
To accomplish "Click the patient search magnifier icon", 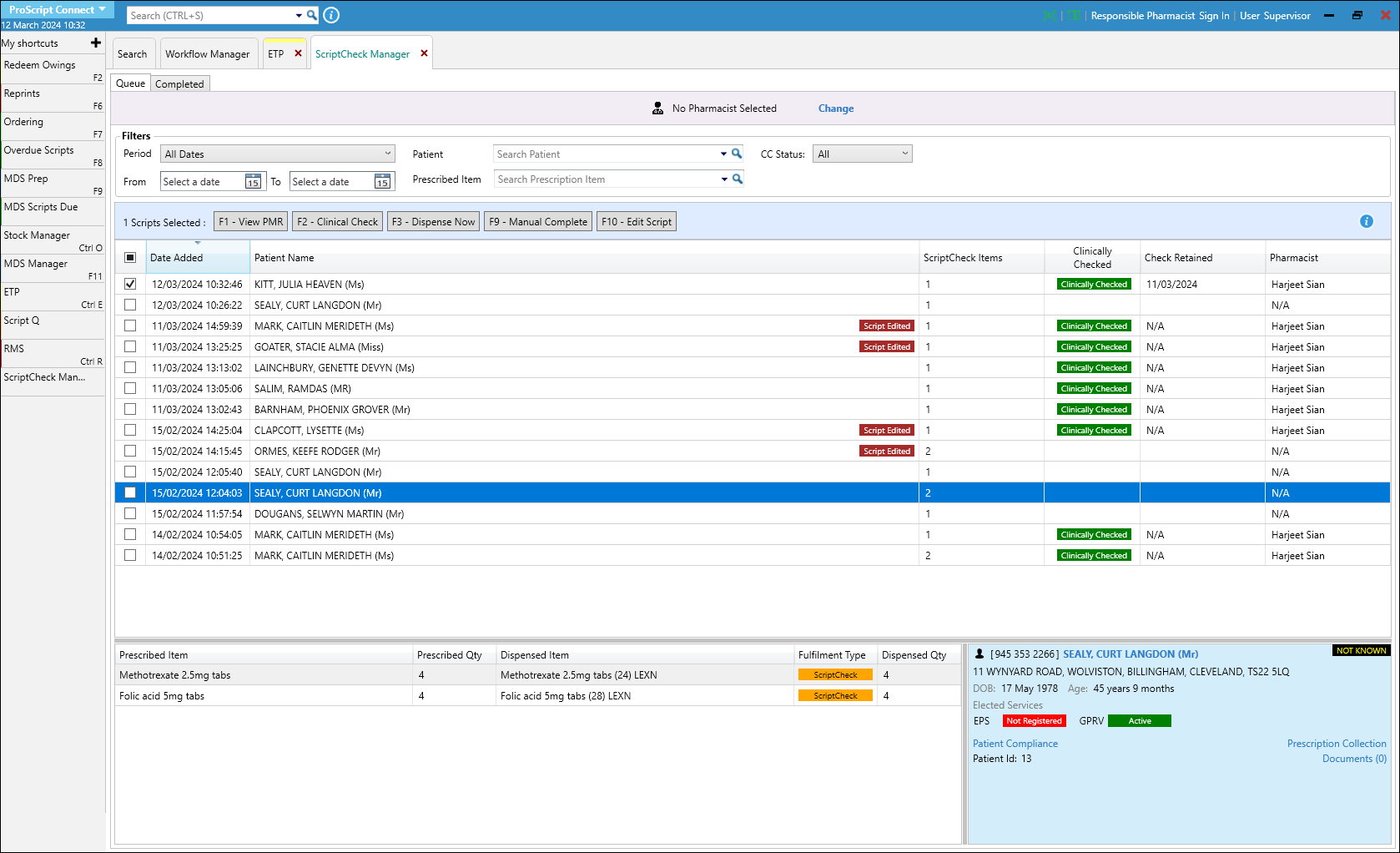I will pos(737,154).
